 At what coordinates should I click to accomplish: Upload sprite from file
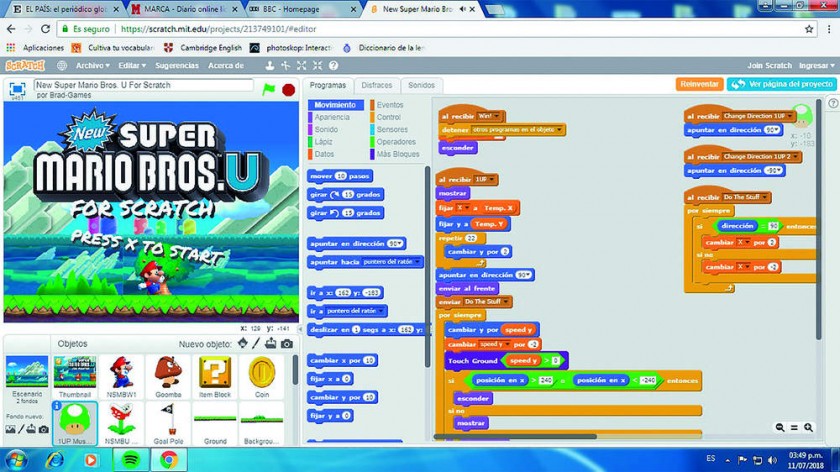pyautogui.click(x=271, y=343)
